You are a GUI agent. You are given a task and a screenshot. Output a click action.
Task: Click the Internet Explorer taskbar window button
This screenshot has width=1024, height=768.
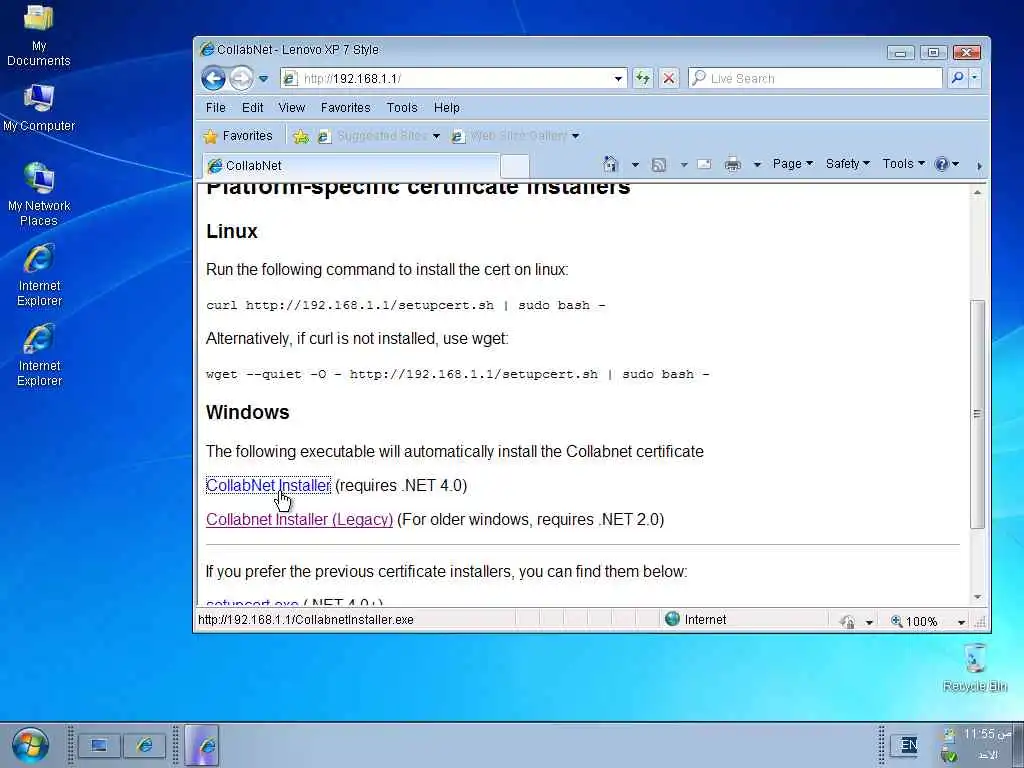tap(202, 745)
